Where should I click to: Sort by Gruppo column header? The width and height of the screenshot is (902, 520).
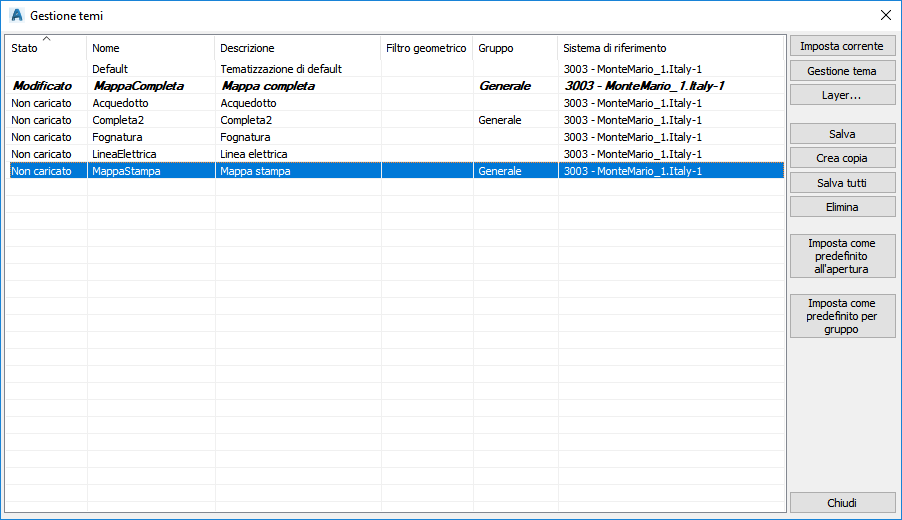514,48
